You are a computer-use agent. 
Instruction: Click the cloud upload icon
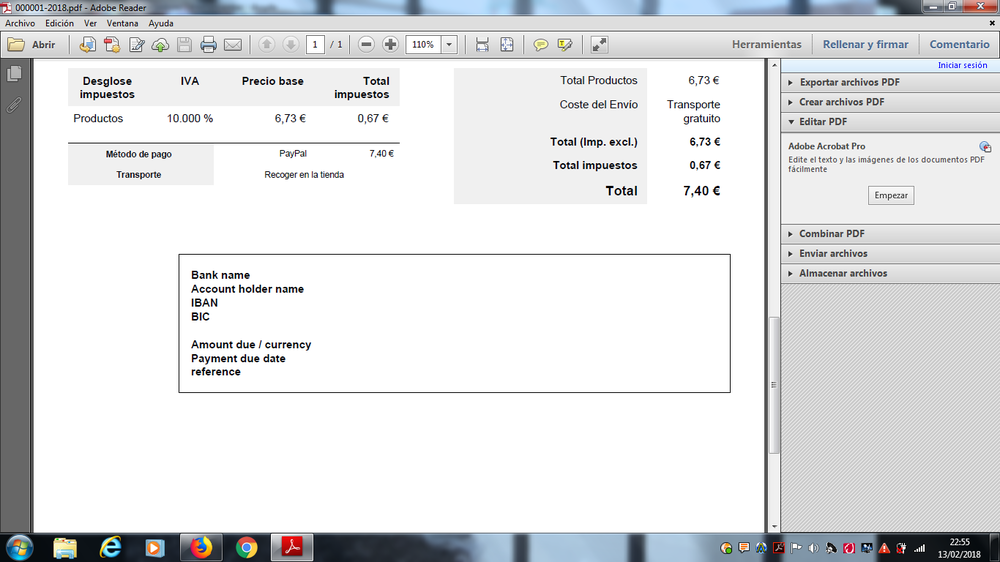[x=161, y=45]
